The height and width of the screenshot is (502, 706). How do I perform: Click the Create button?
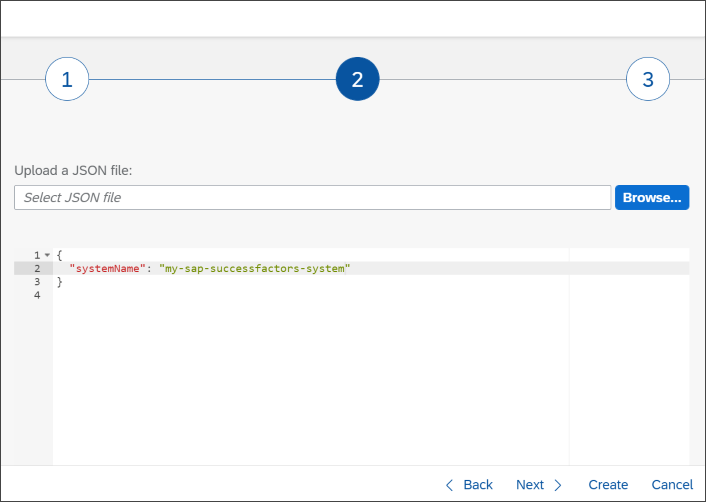coord(608,485)
